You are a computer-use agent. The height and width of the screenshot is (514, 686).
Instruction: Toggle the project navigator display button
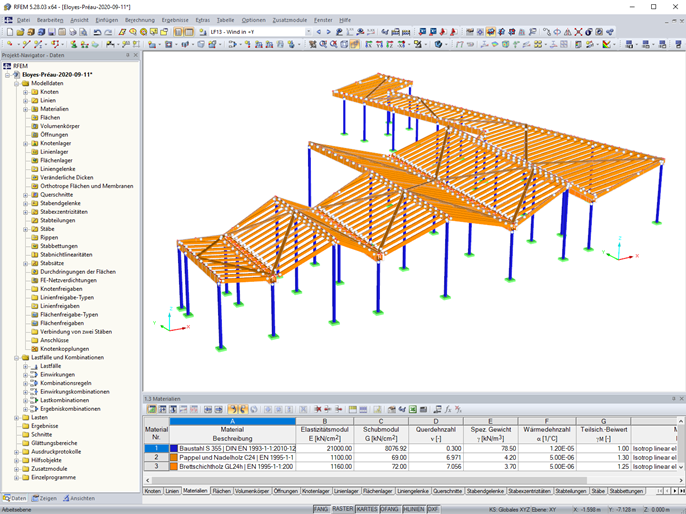(178, 32)
